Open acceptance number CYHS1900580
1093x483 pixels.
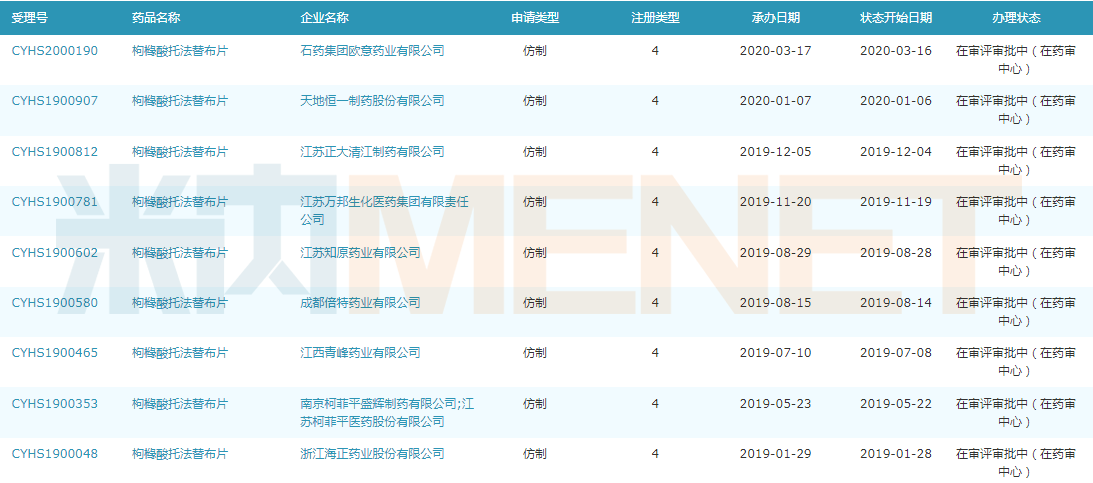coord(54,303)
